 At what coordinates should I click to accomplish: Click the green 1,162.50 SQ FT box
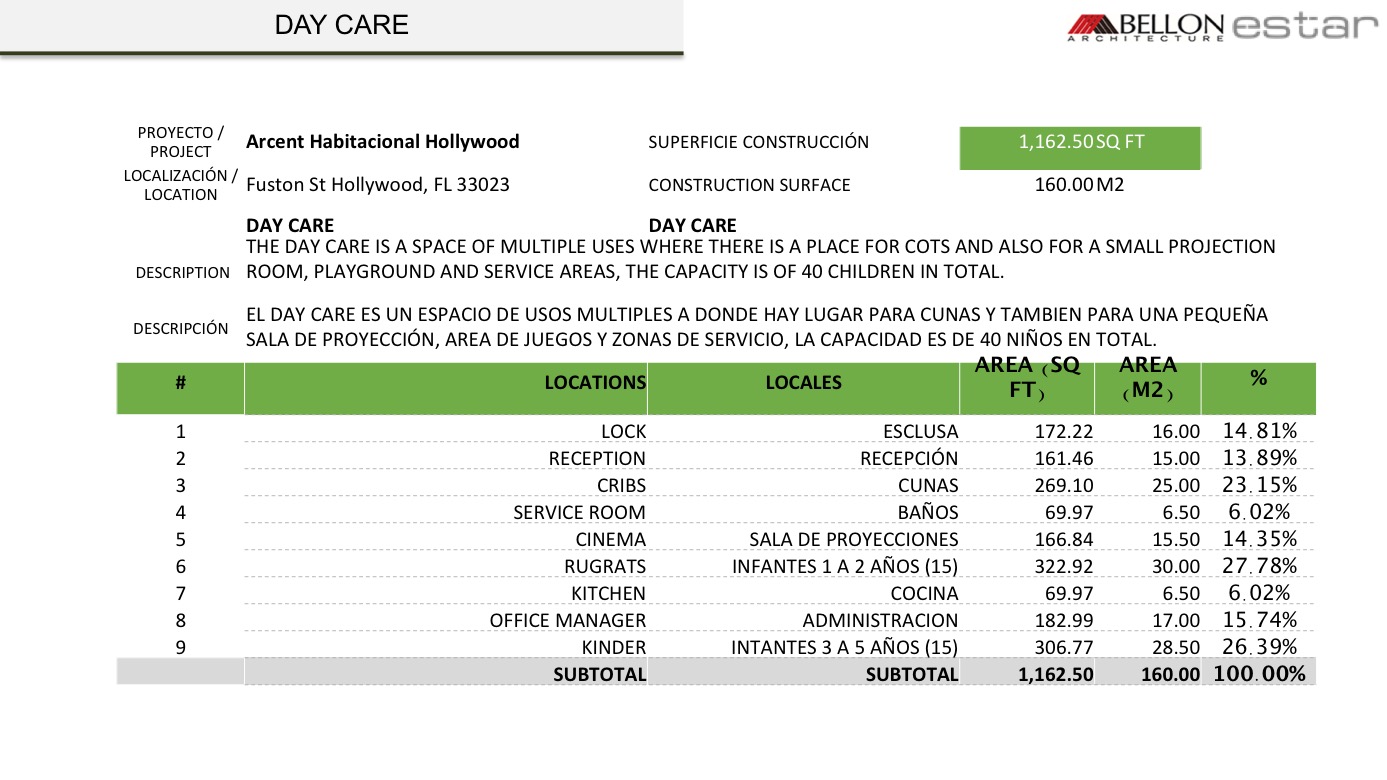pyautogui.click(x=1080, y=147)
